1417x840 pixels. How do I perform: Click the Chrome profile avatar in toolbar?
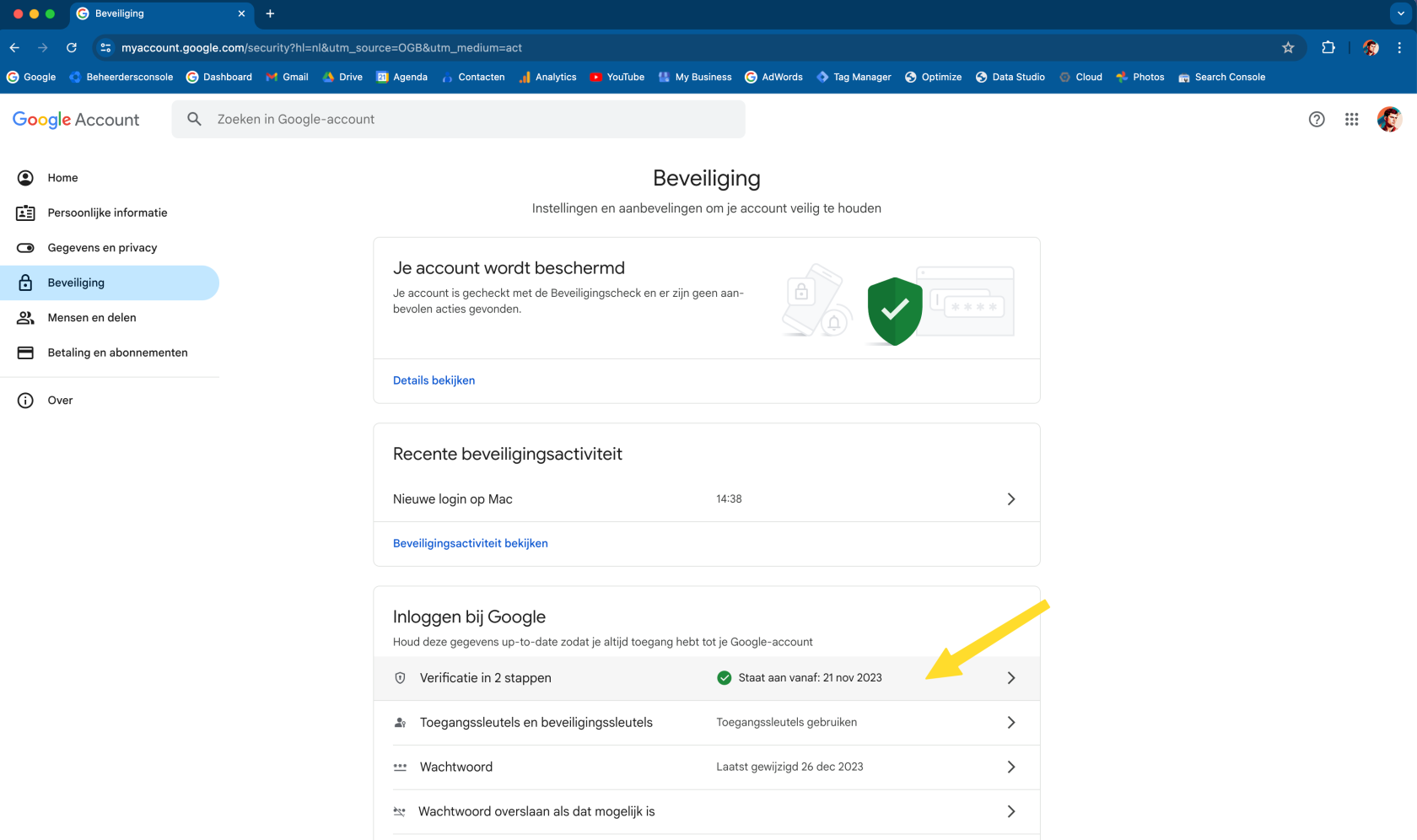point(1371,48)
